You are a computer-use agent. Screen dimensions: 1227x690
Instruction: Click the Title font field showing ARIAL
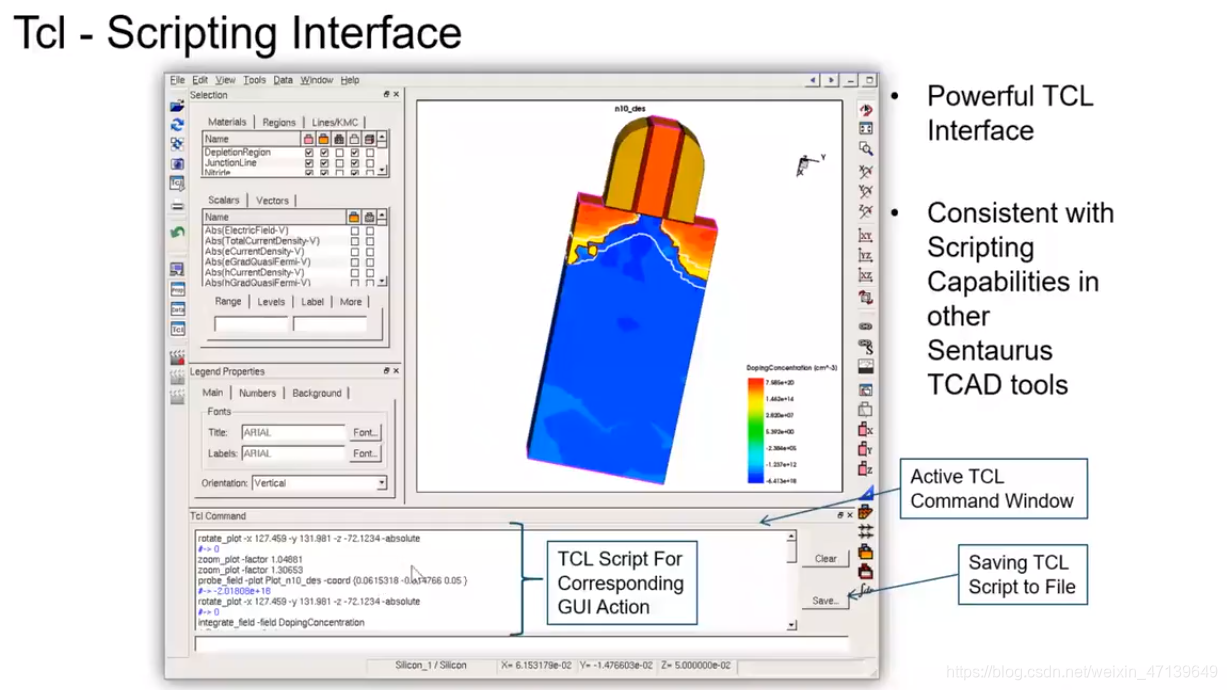(293, 433)
